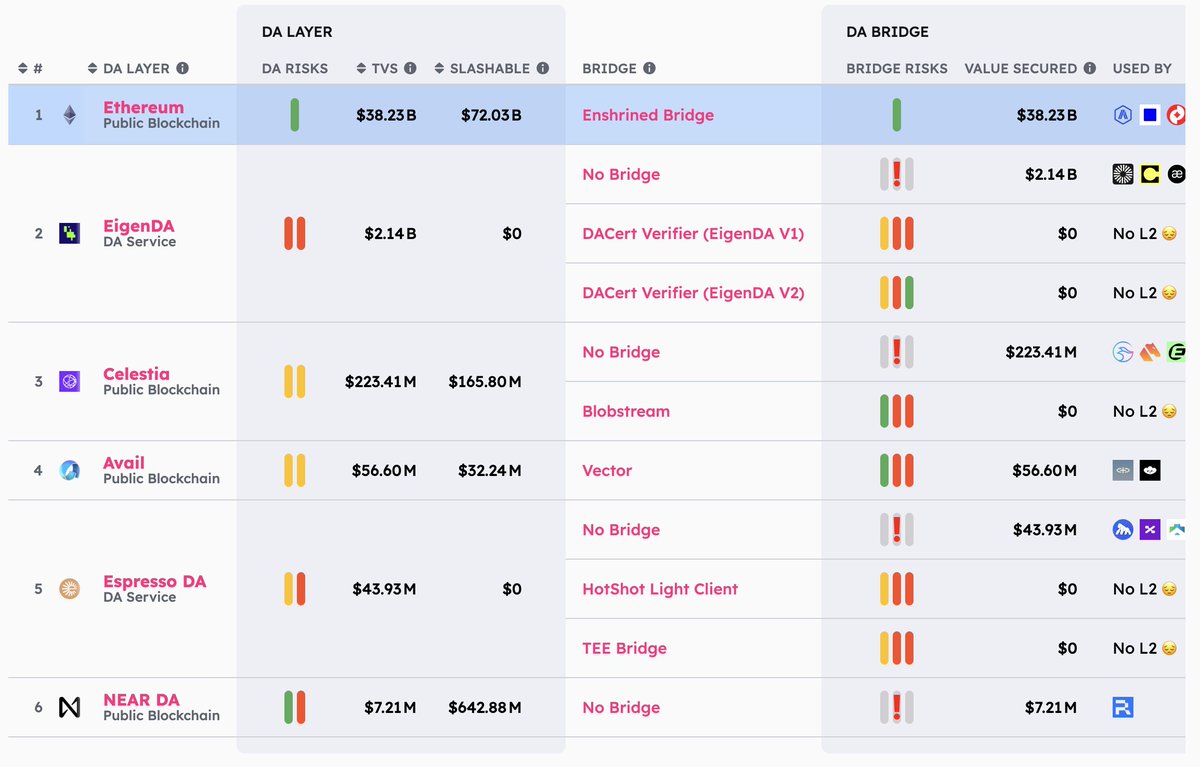Click the Vector bridge risk color bars
The width and height of the screenshot is (1200, 767).
pyautogui.click(x=897, y=470)
